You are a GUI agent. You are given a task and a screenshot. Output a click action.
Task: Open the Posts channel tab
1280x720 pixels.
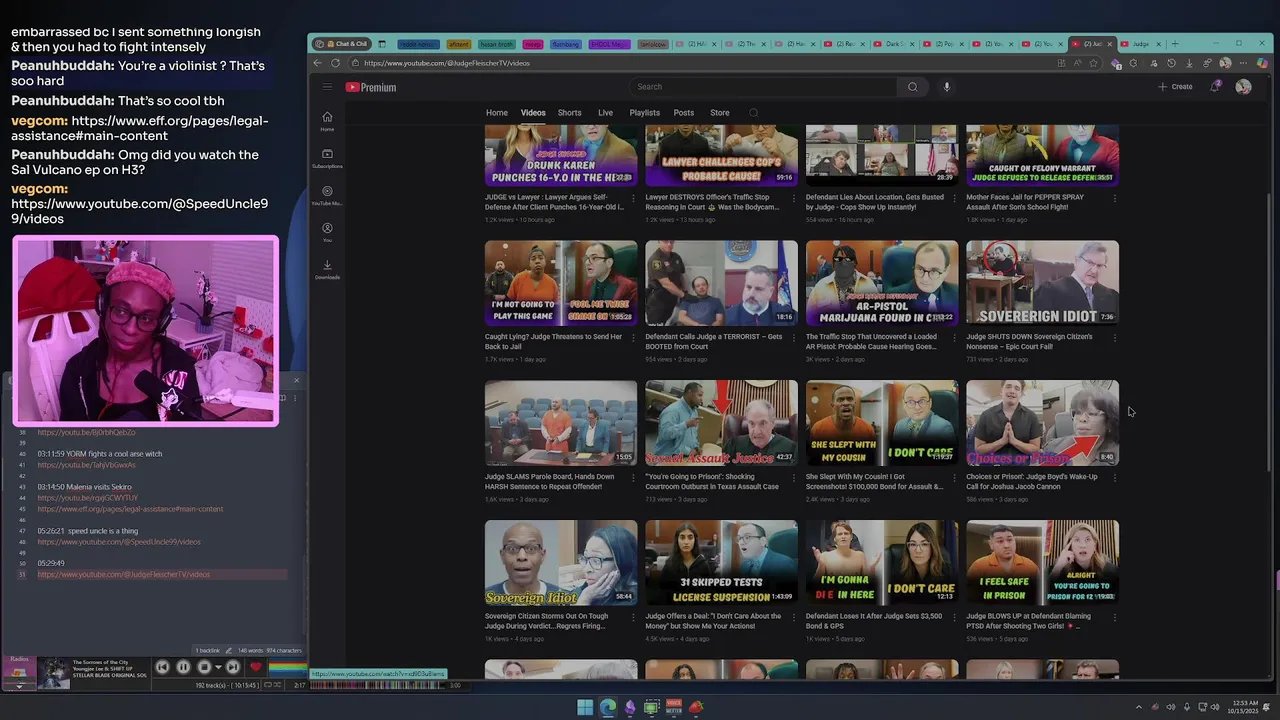tap(684, 113)
